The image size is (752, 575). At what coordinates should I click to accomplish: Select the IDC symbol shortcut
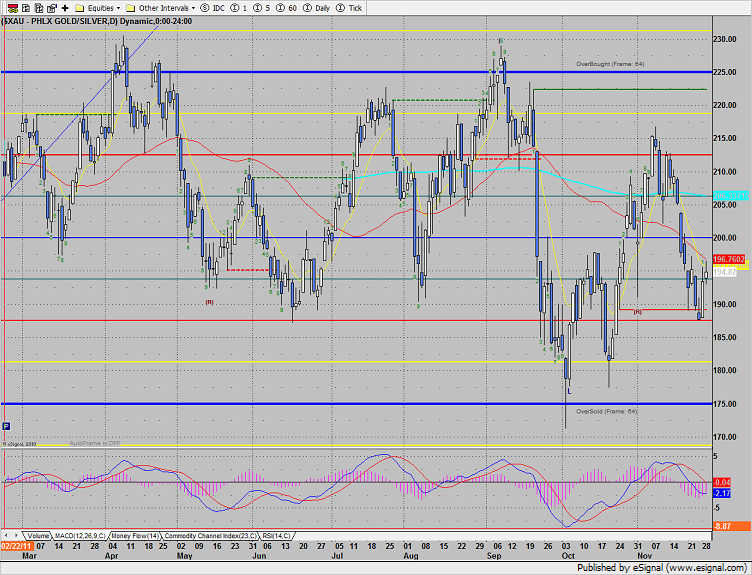coord(214,7)
